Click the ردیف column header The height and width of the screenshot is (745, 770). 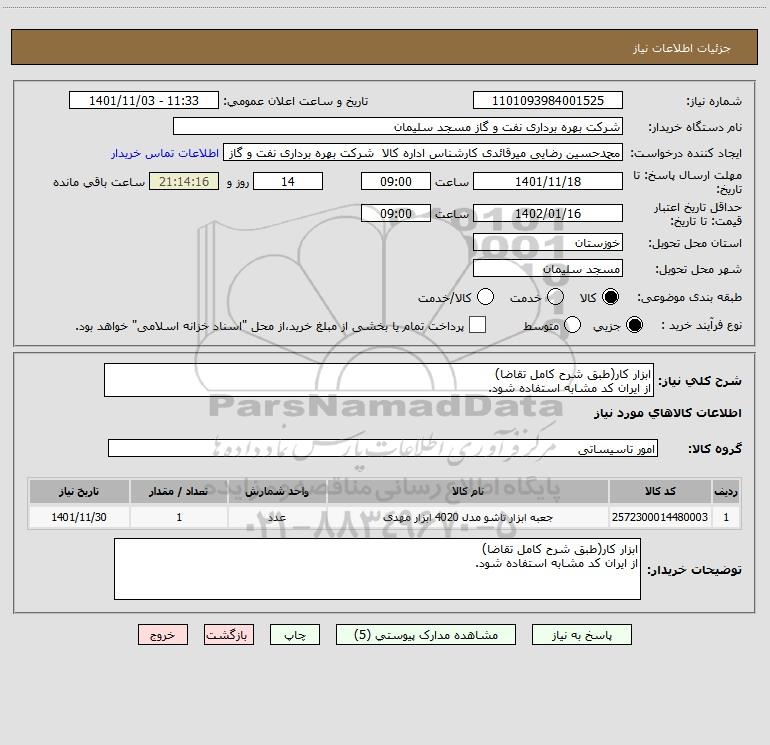pos(726,492)
